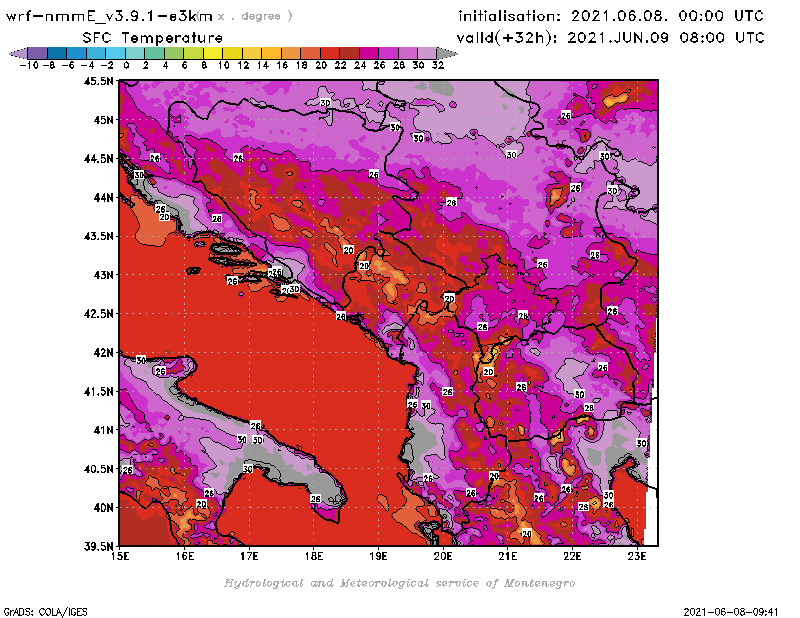800x618 pixels.
Task: Click the model title 'wrf-nmmE_v3.9.1-e3km'
Action: (109, 16)
